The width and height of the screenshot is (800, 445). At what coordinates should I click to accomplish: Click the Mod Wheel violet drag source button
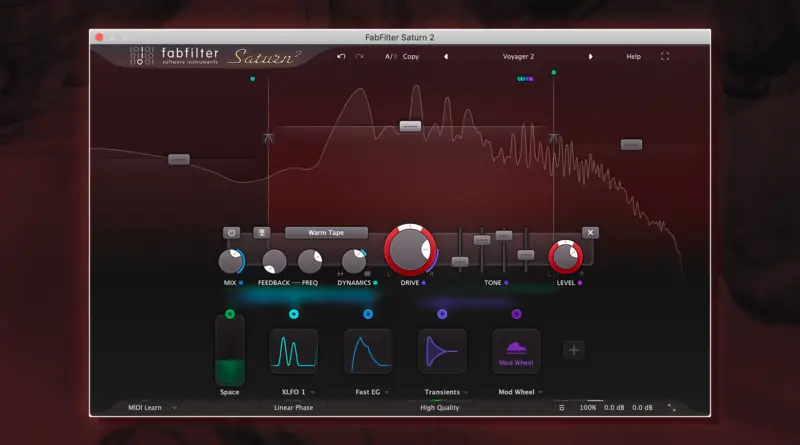point(516,314)
